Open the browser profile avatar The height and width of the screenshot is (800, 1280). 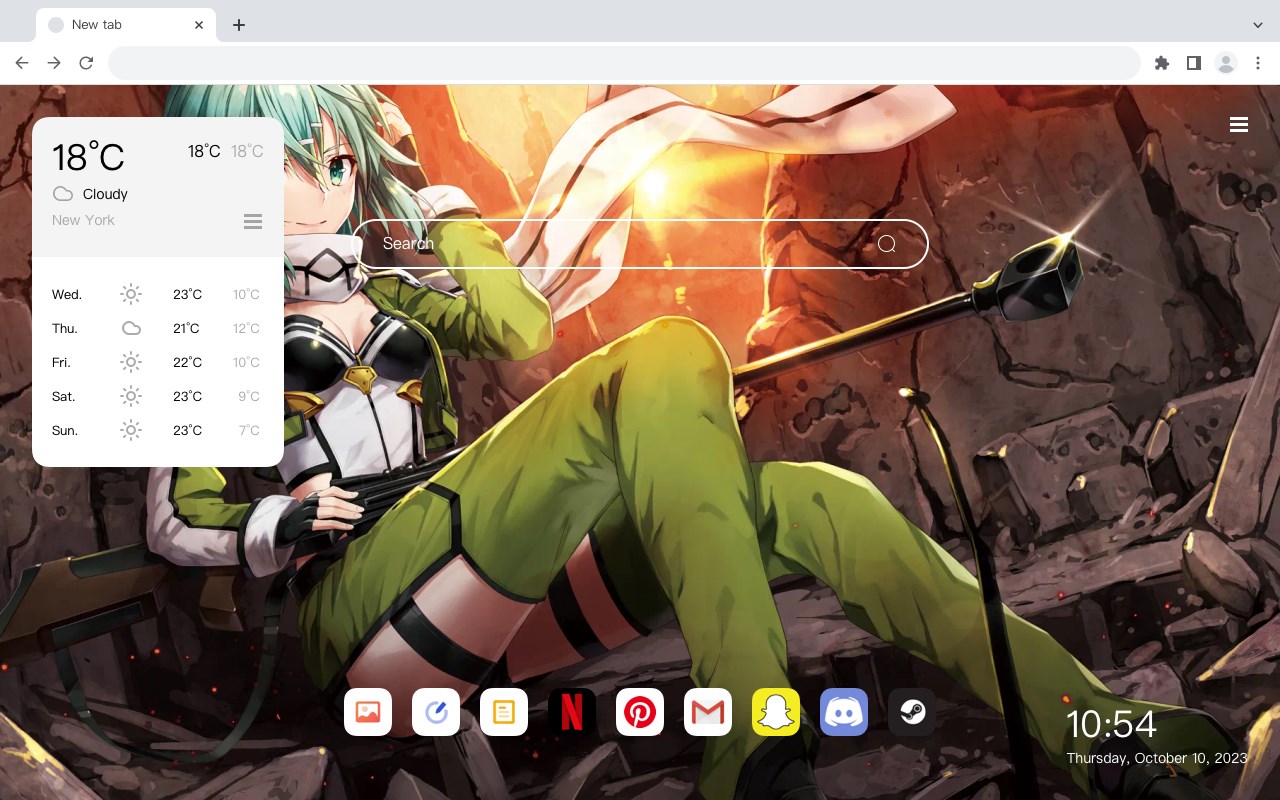[x=1226, y=63]
